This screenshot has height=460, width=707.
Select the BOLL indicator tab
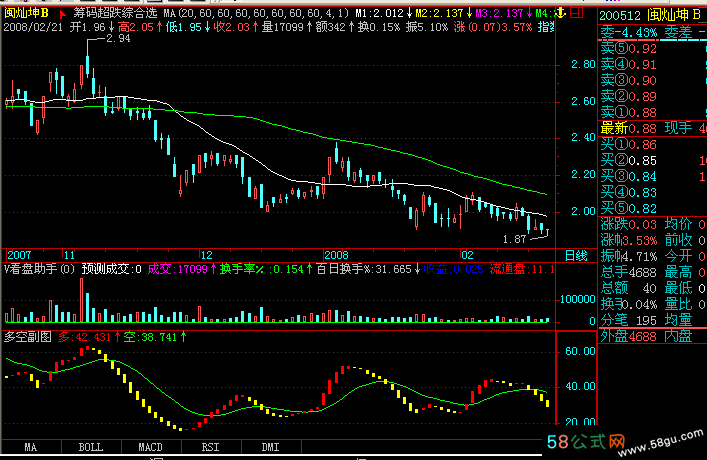(x=90, y=446)
